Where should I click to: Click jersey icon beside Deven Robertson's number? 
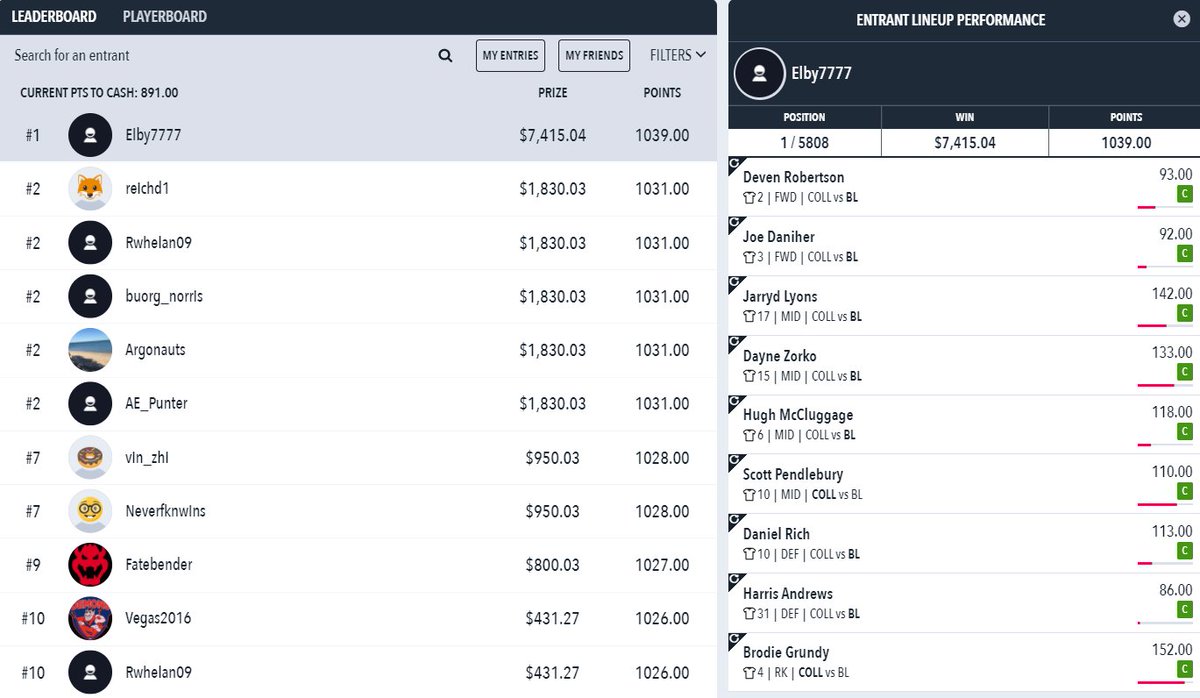tap(749, 197)
